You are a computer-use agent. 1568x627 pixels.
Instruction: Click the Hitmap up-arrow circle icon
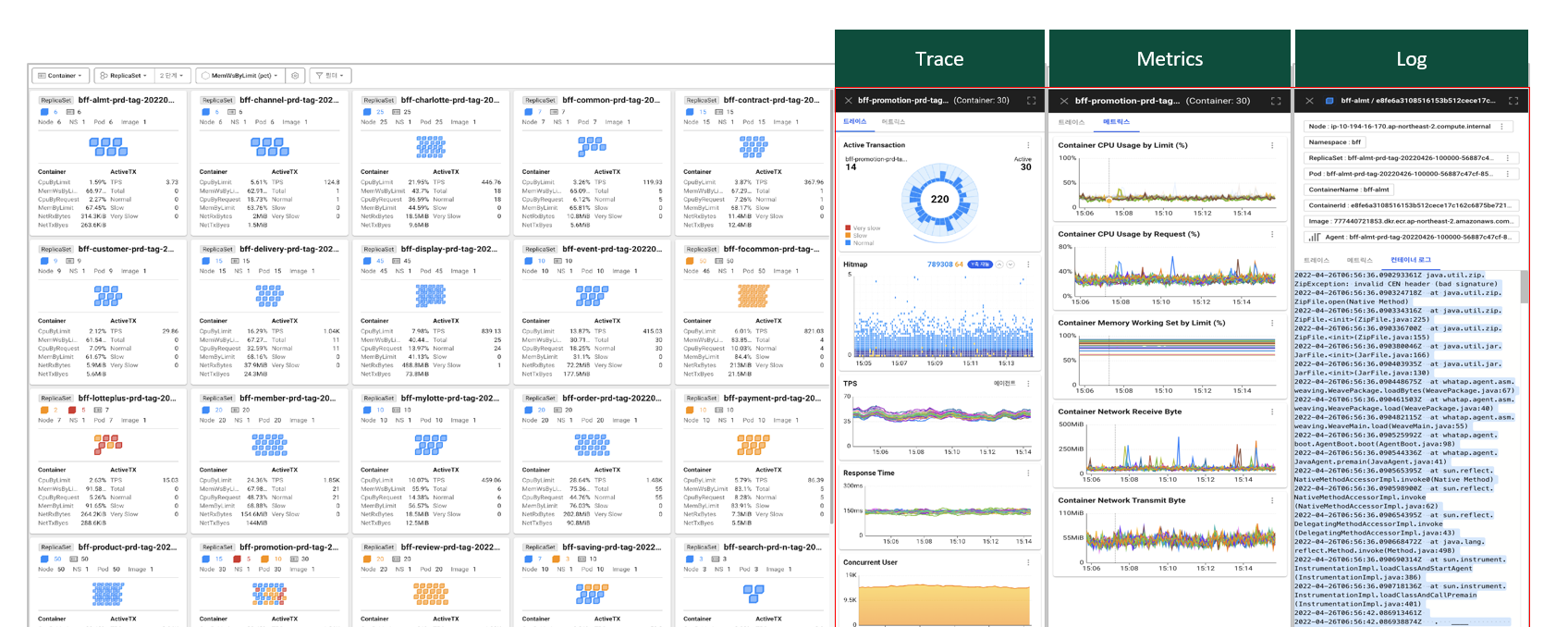[999, 264]
